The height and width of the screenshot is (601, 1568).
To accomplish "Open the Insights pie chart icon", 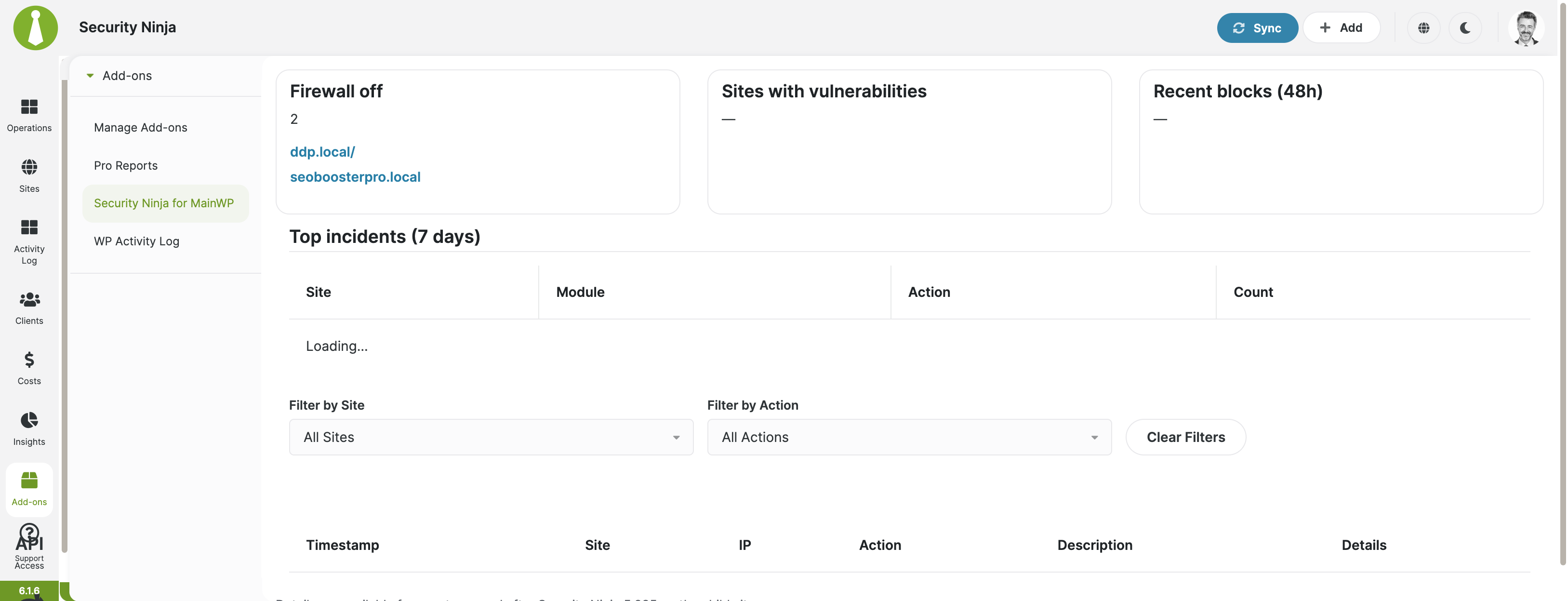I will tap(29, 420).
